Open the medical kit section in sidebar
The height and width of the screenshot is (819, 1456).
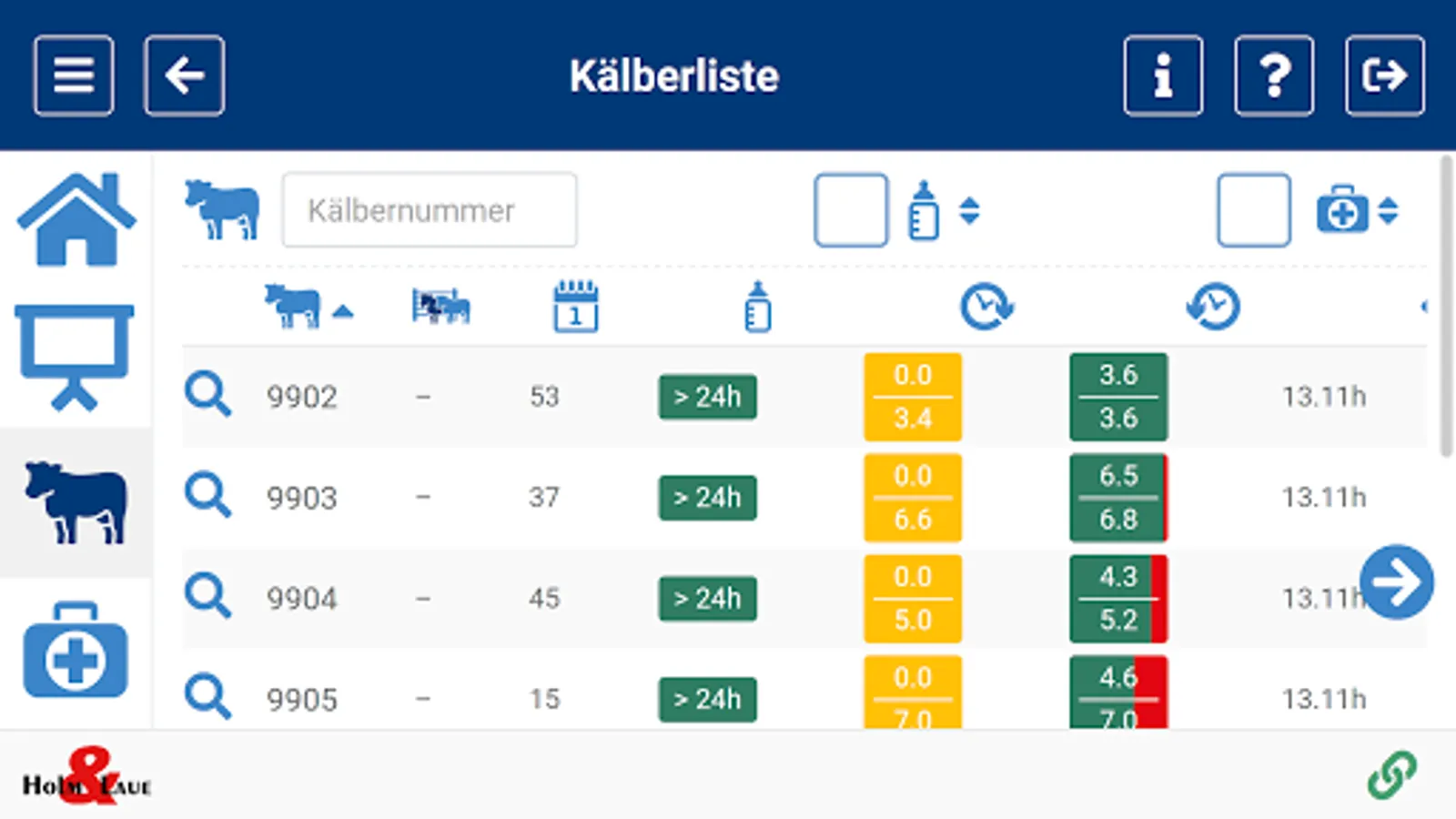click(x=76, y=650)
